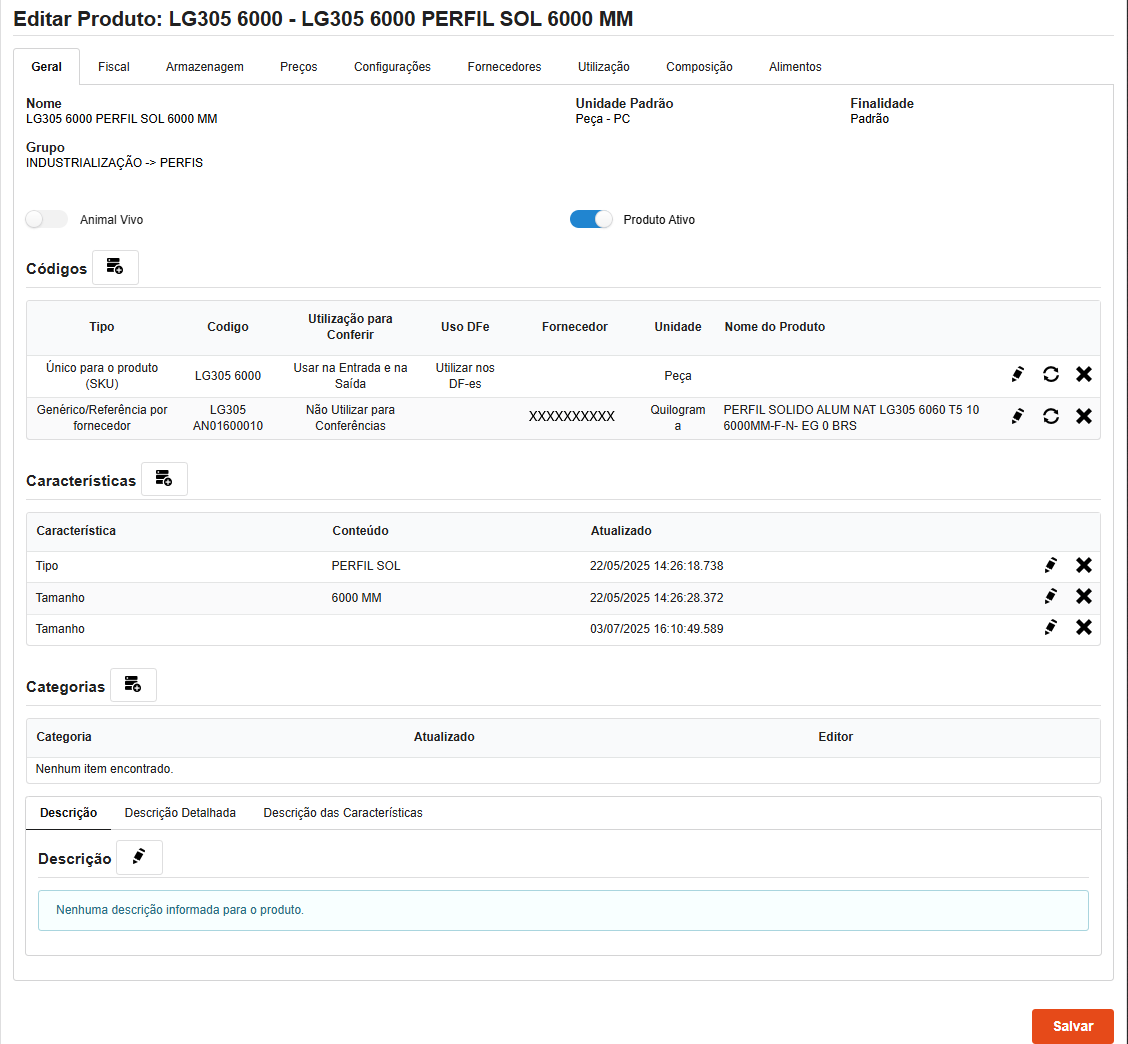Image resolution: width=1128 pixels, height=1044 pixels.
Task: Select the Descrição das Características sub-tab
Action: [x=343, y=813]
